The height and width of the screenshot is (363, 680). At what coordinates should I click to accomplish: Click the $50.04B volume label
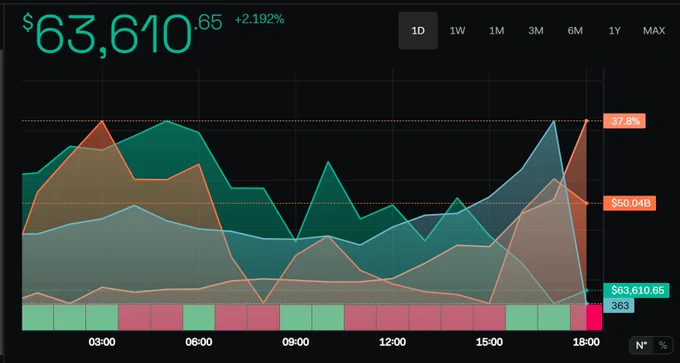click(x=629, y=203)
